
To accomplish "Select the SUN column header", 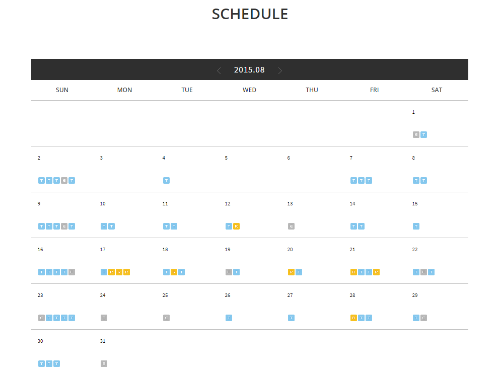I will [x=62, y=90].
